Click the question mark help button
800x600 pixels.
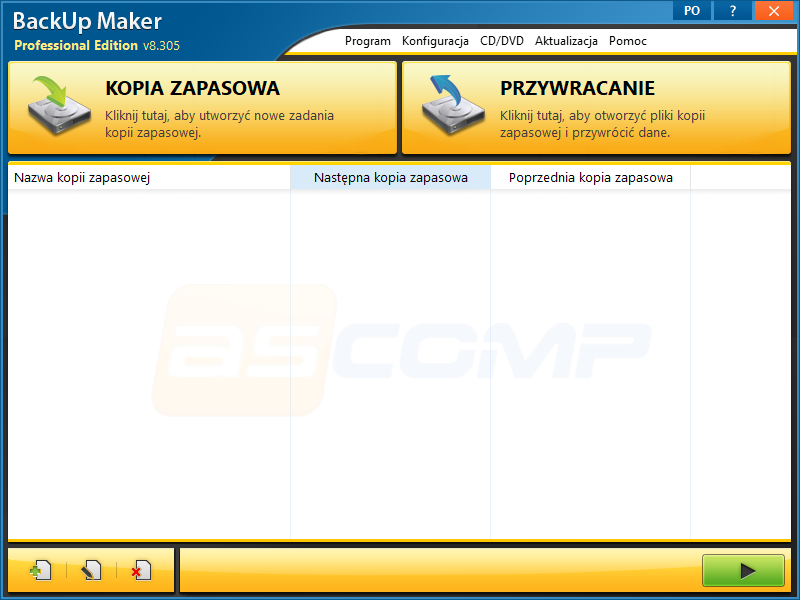pos(733,10)
